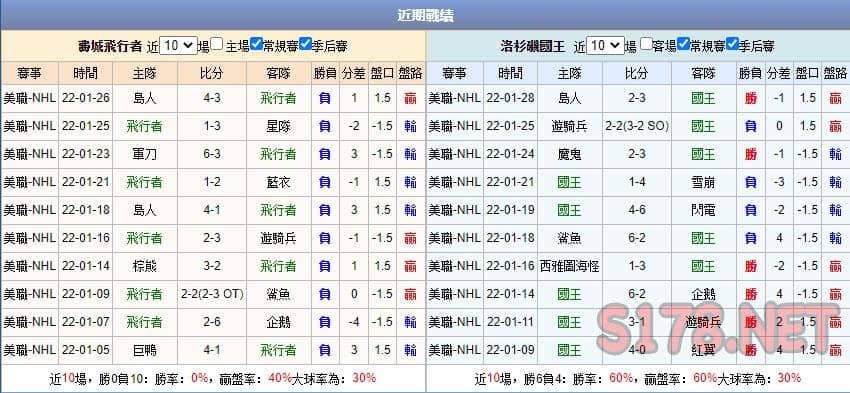This screenshot has height=393, width=850.
Task: Click 國王 in the 22-01-14 row
Action: coord(570,294)
